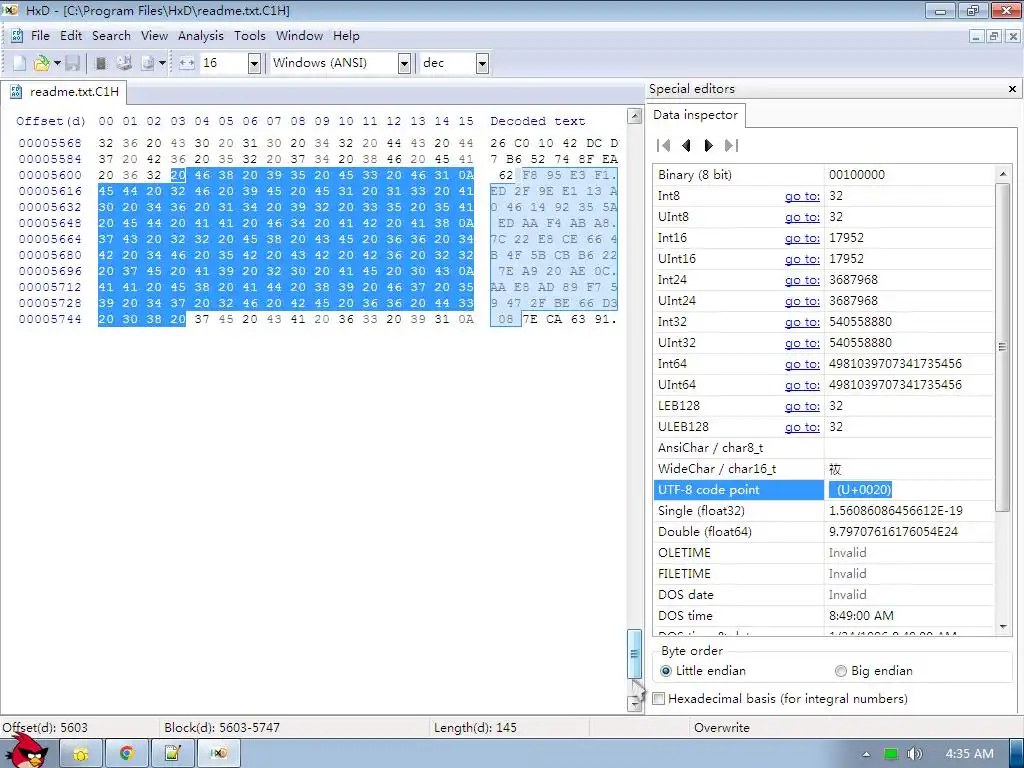This screenshot has height=768, width=1024.
Task: Jump to first byte in Data inspector
Action: 664,146
